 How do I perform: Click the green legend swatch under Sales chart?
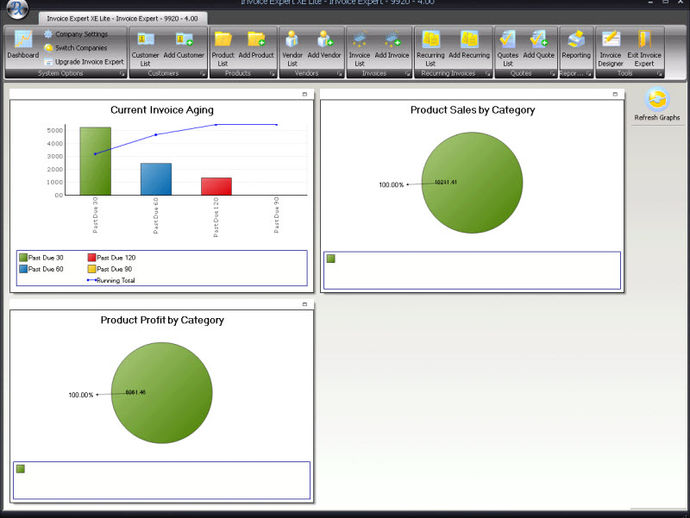pyautogui.click(x=331, y=258)
